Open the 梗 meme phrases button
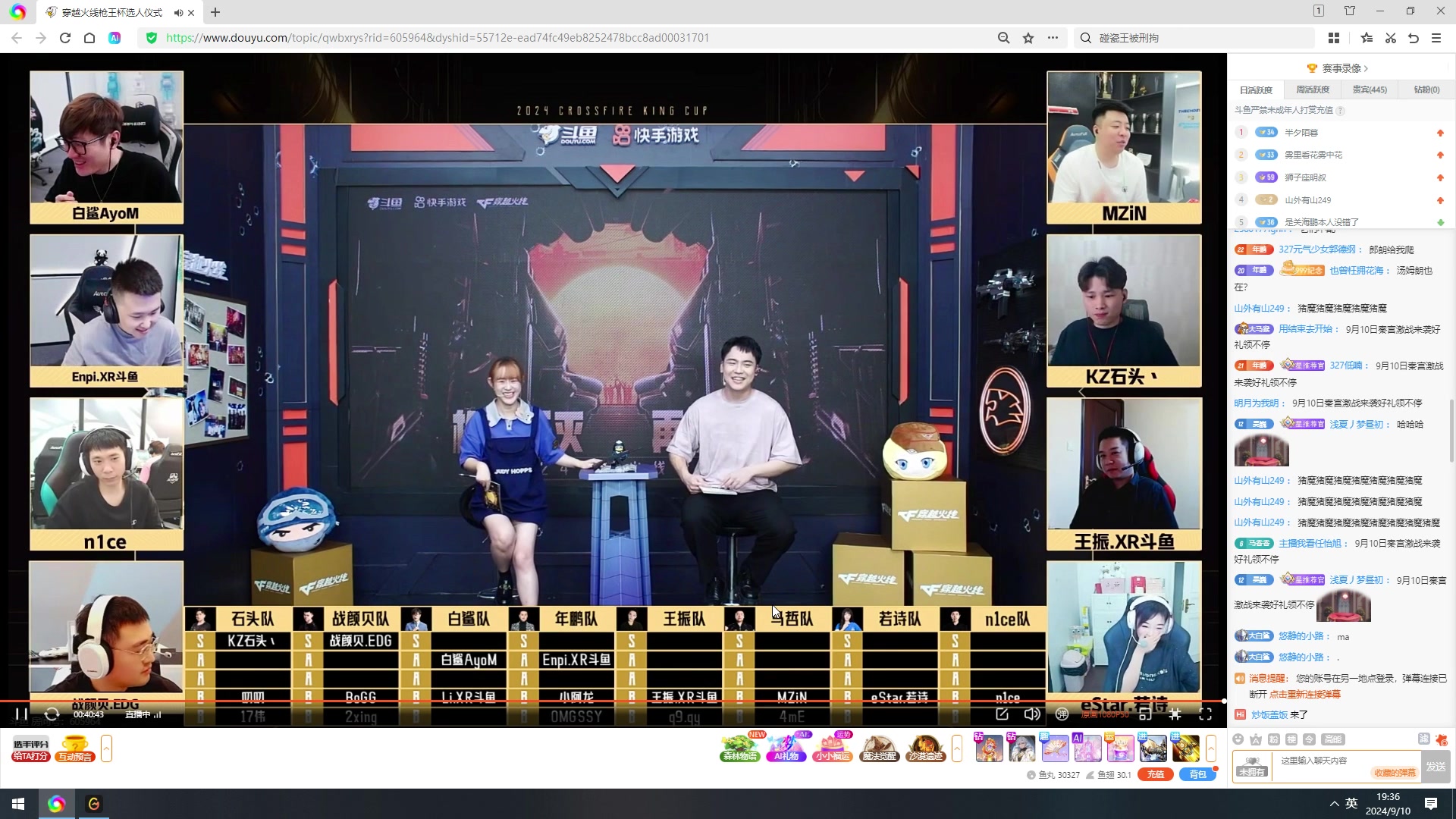 1291,739
